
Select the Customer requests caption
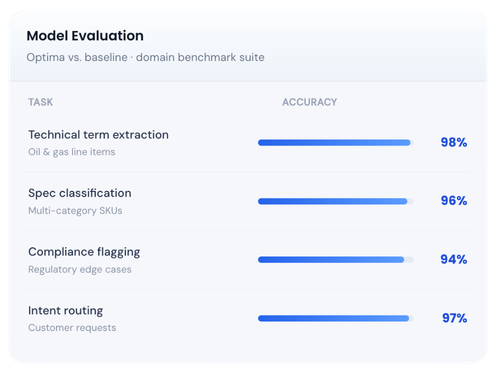(x=72, y=328)
